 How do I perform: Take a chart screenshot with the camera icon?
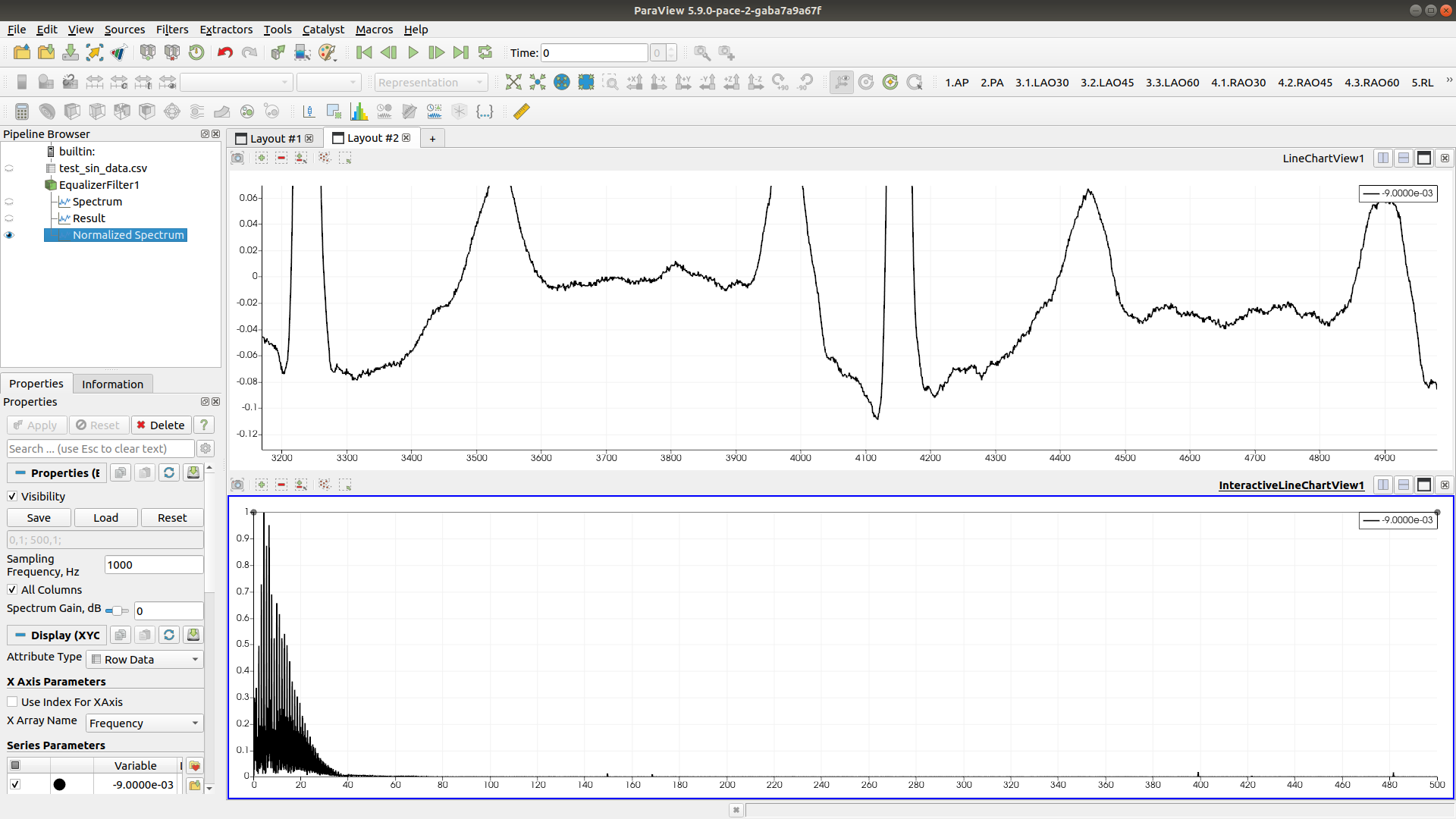tap(237, 158)
